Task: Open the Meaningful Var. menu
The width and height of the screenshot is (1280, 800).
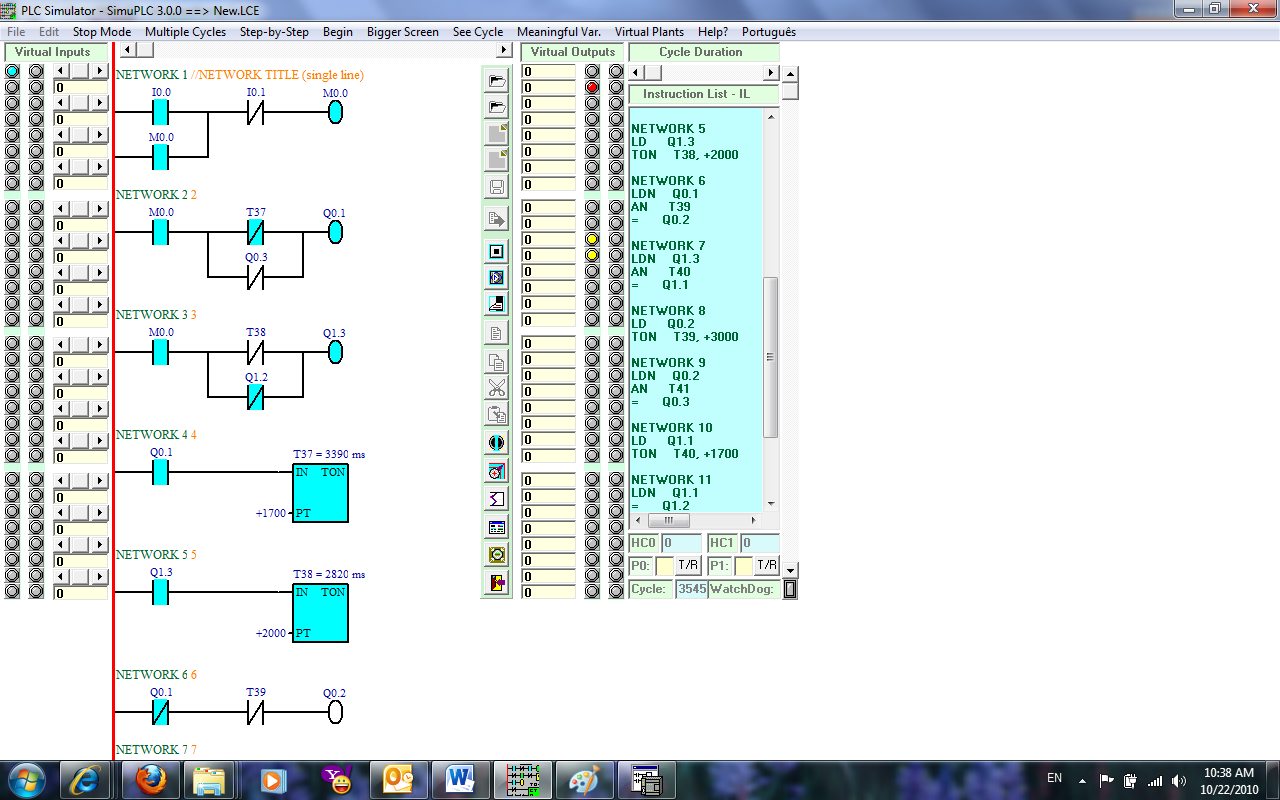Action: pyautogui.click(x=558, y=32)
